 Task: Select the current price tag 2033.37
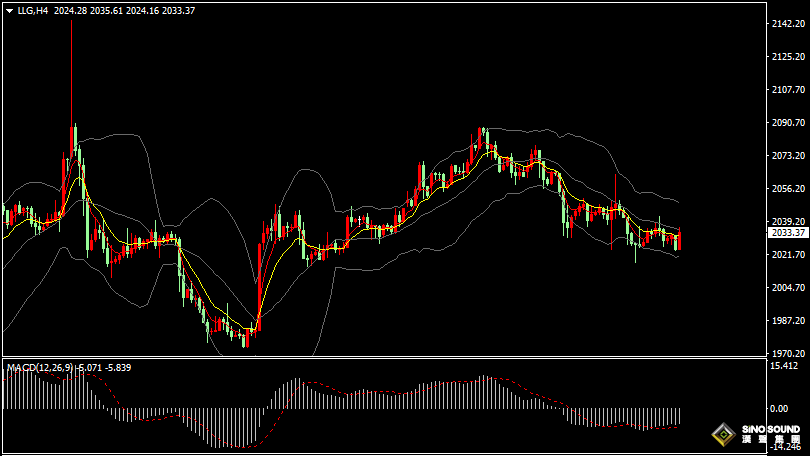point(788,232)
